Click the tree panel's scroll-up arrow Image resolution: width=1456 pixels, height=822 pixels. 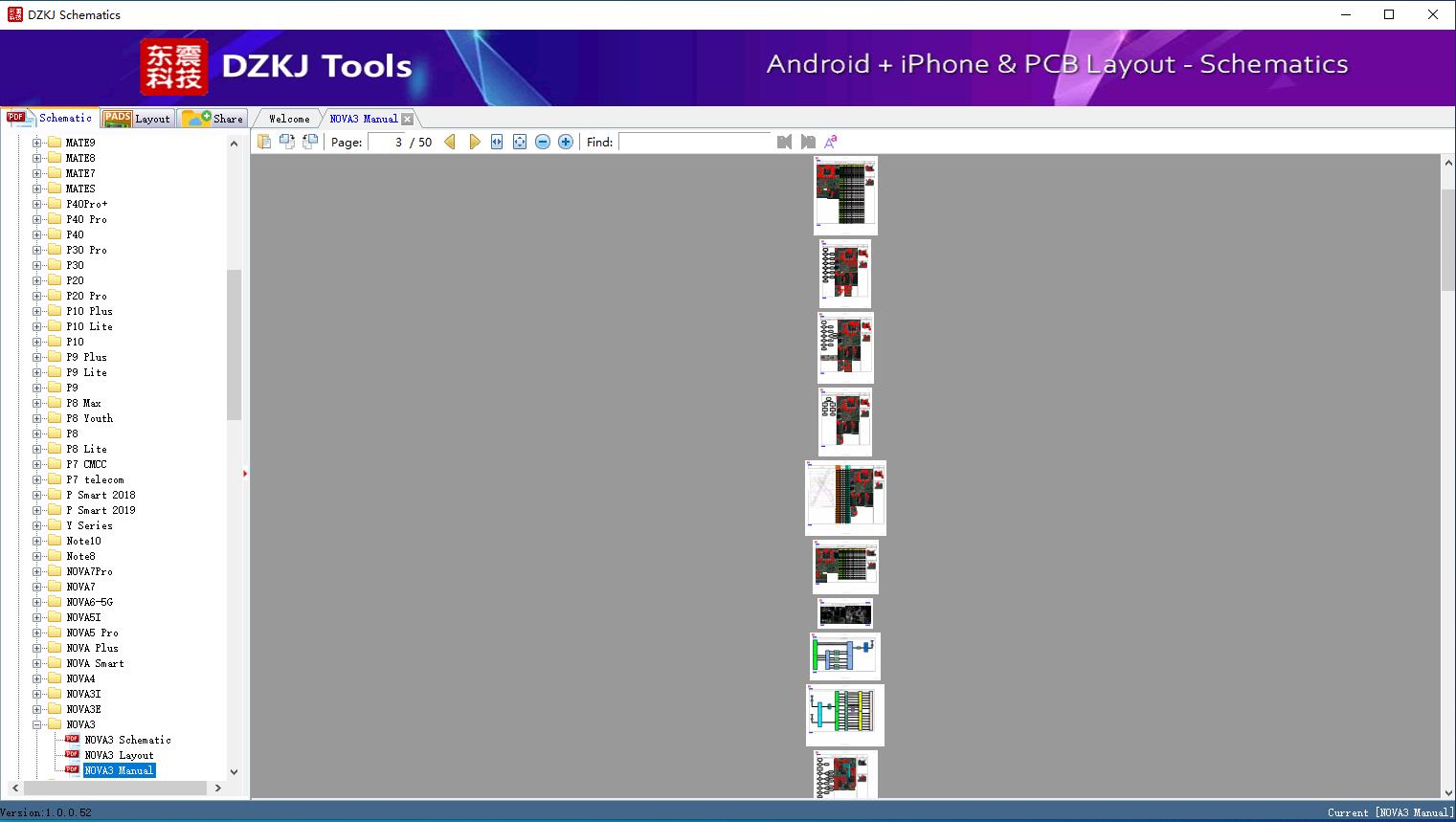234,143
